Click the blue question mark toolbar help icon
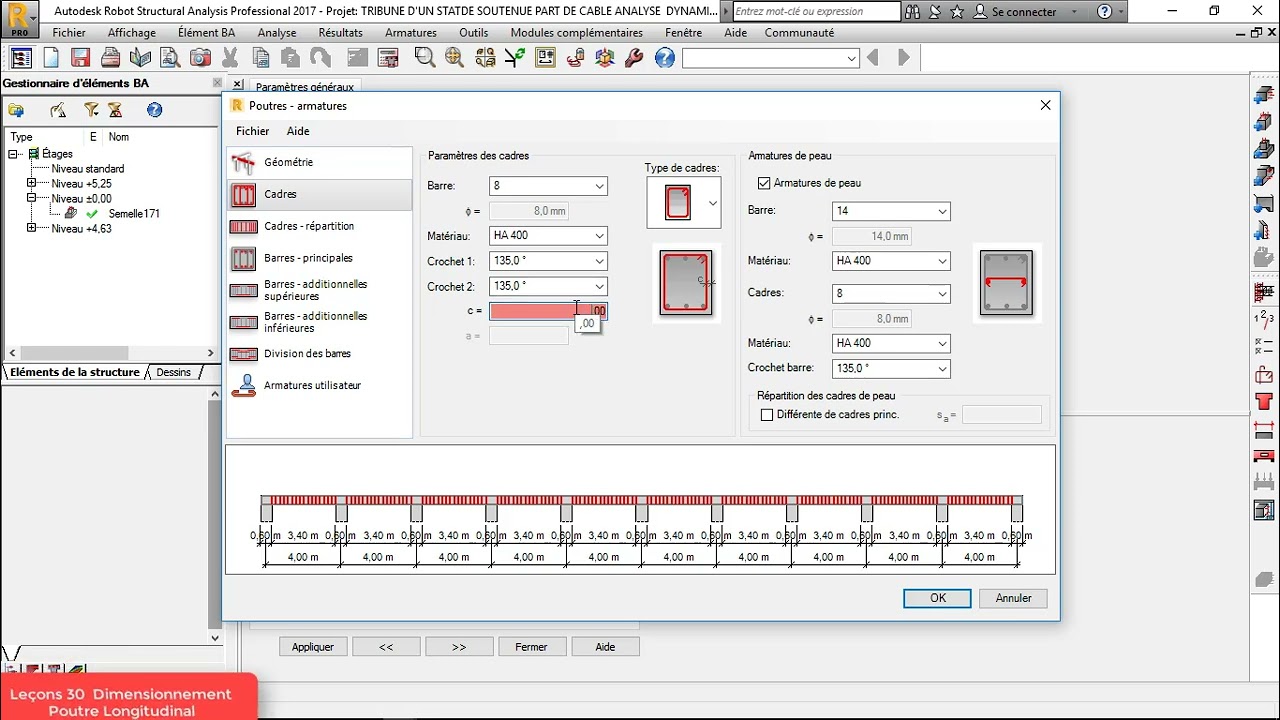 coord(664,58)
